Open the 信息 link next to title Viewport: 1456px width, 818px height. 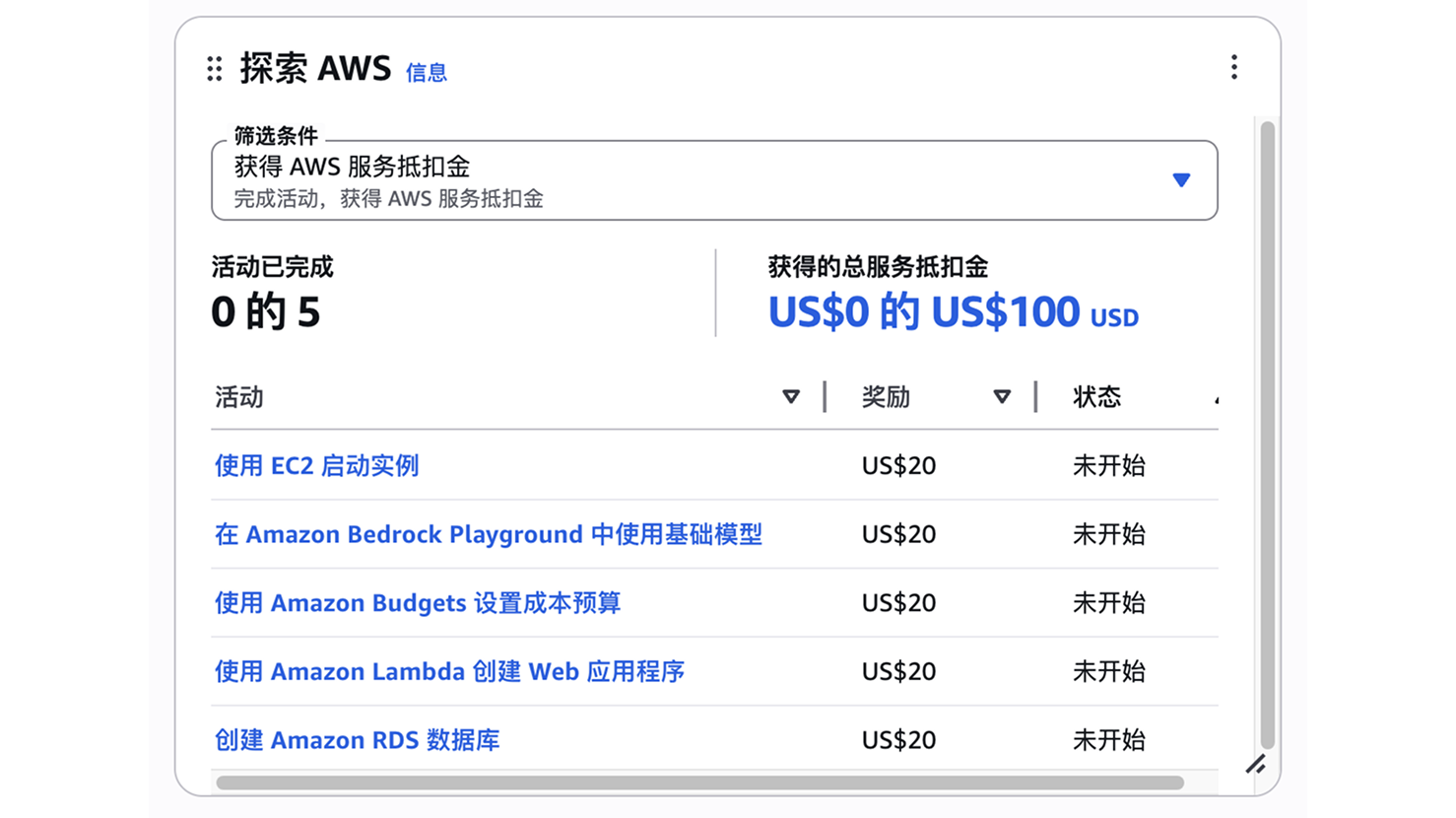click(426, 73)
